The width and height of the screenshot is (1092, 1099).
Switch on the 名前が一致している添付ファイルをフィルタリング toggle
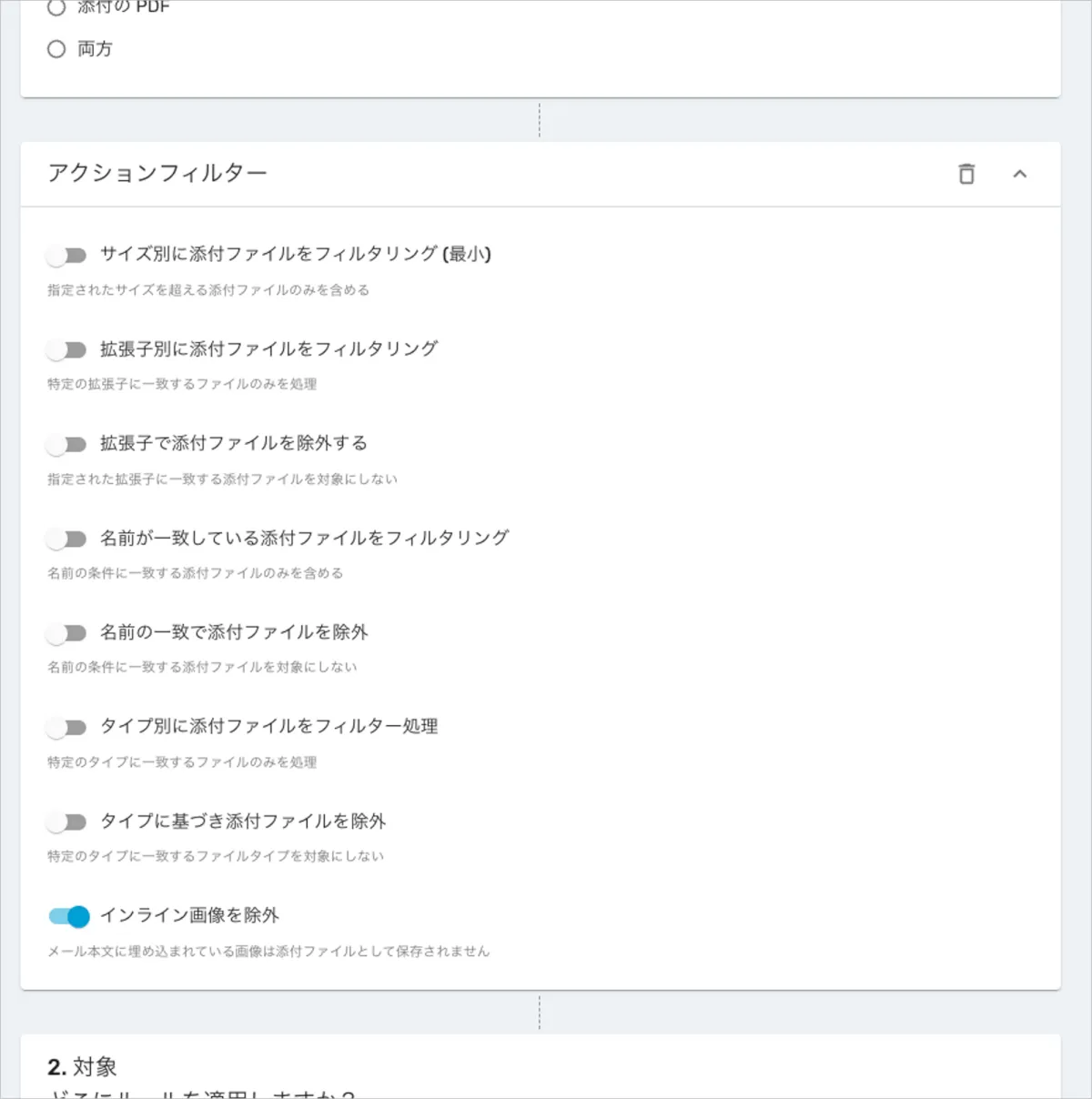(66, 539)
